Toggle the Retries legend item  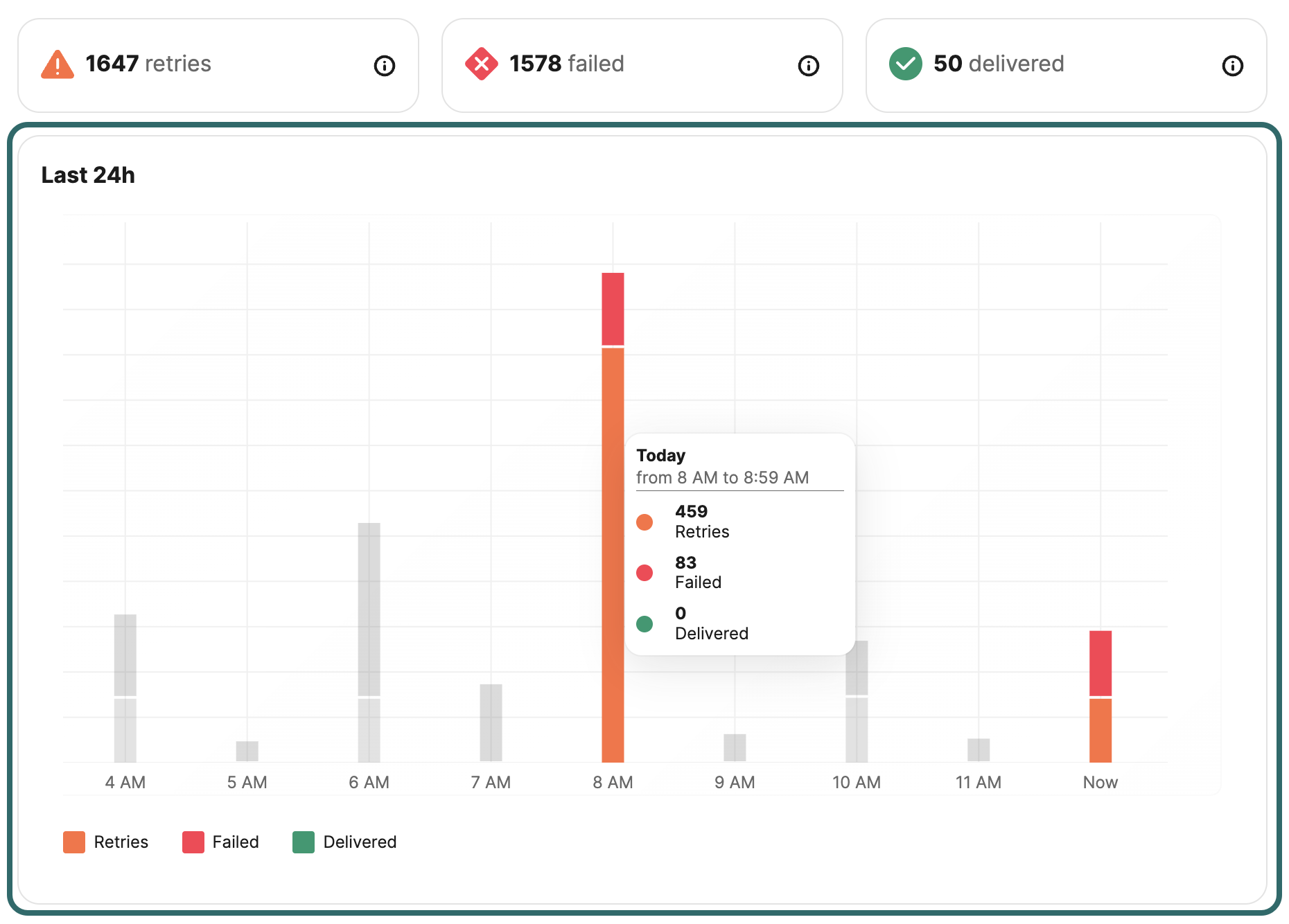[106, 842]
